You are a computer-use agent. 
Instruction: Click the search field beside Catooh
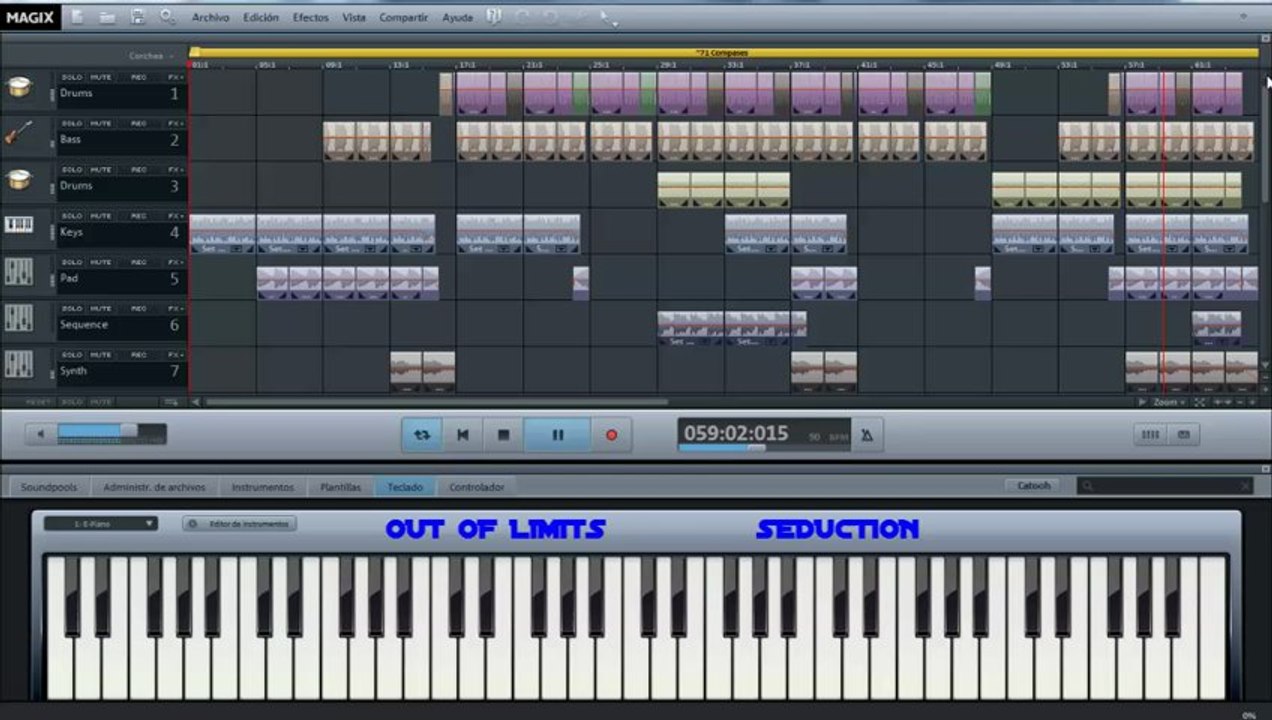(x=1165, y=486)
